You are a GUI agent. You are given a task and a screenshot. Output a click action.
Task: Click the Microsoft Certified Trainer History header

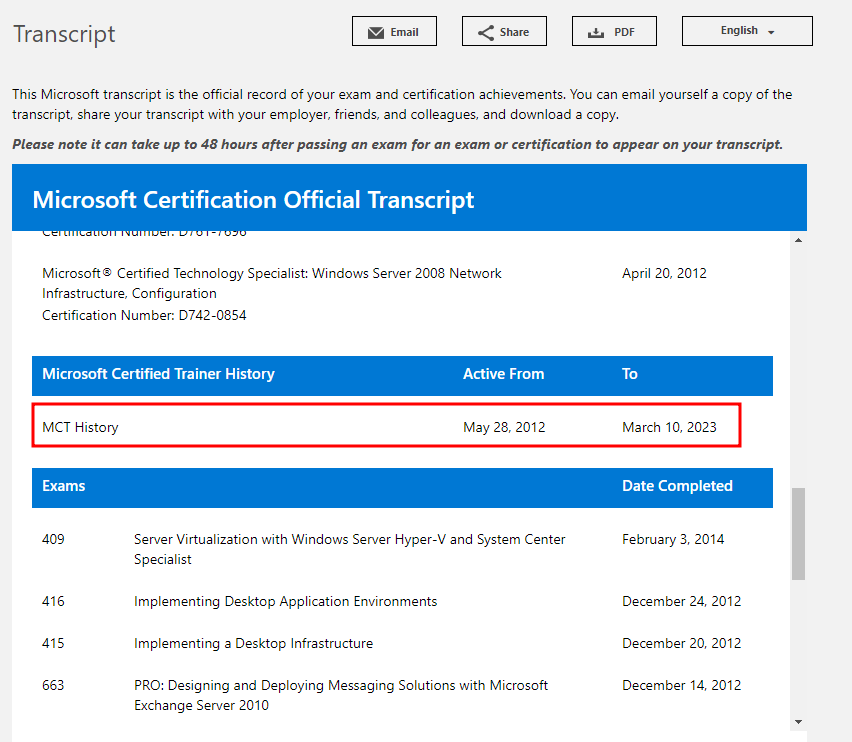pyautogui.click(x=158, y=374)
